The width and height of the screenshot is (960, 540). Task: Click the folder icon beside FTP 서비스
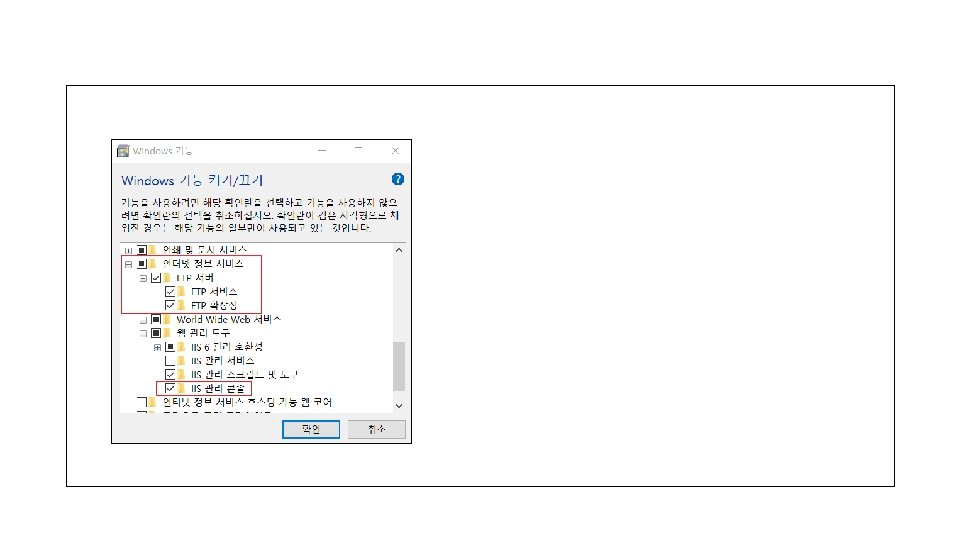point(181,292)
